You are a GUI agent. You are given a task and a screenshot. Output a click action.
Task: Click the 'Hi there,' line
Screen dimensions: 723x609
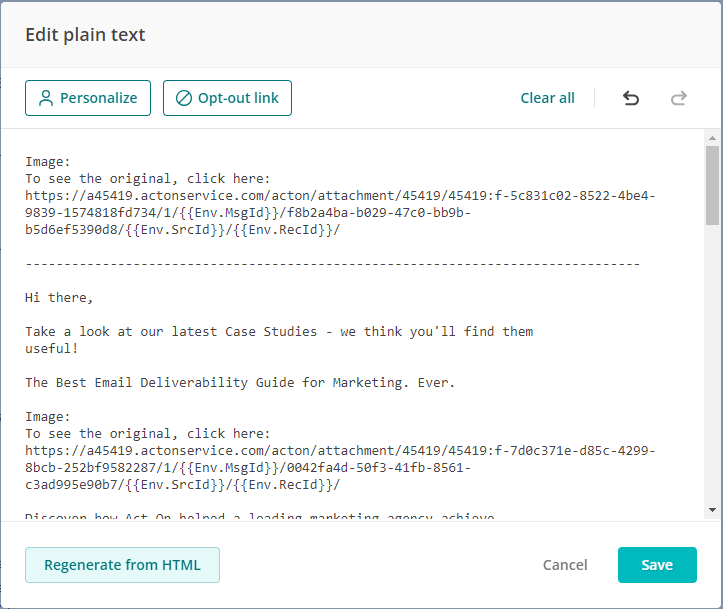pyautogui.click(x=59, y=298)
